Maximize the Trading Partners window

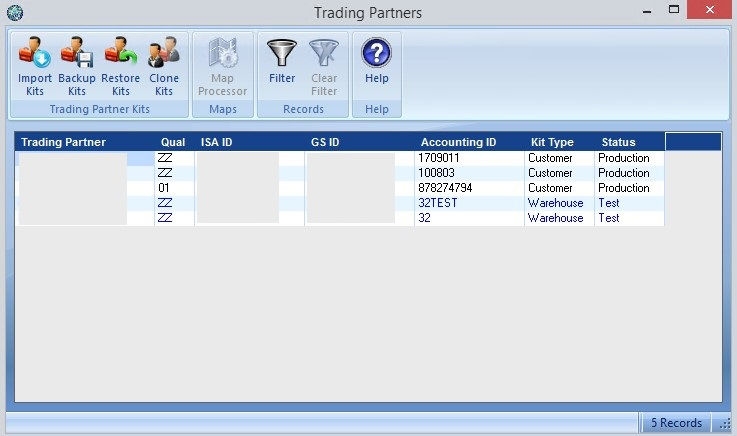674,9
